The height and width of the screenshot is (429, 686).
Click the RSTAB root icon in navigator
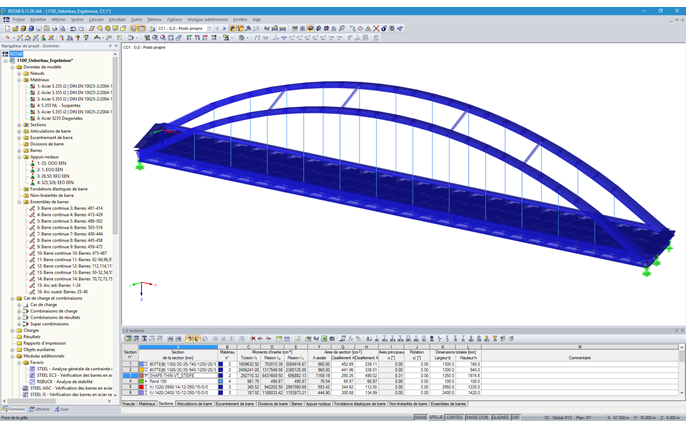(5, 54)
